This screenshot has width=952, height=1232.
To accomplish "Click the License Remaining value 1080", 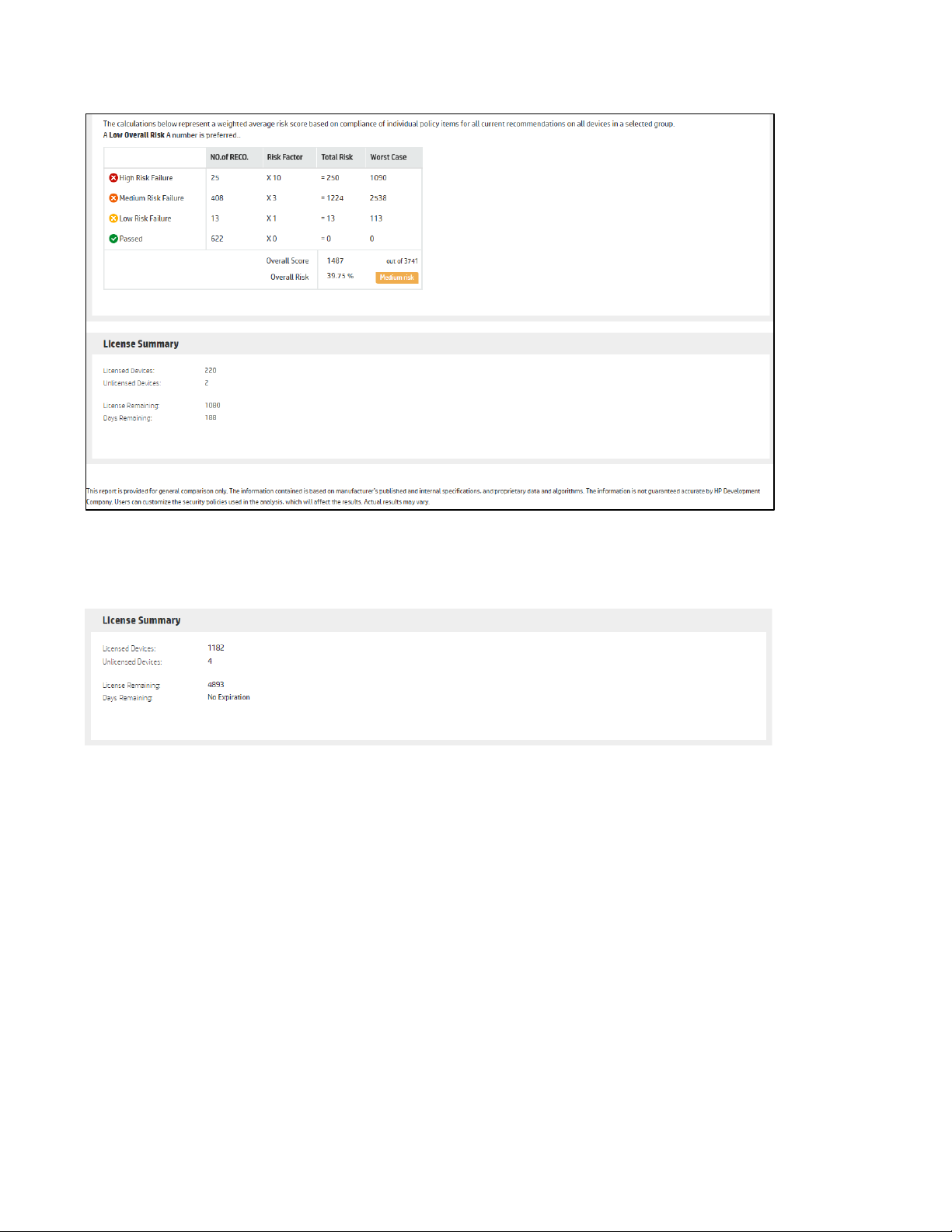I will 212,406.
